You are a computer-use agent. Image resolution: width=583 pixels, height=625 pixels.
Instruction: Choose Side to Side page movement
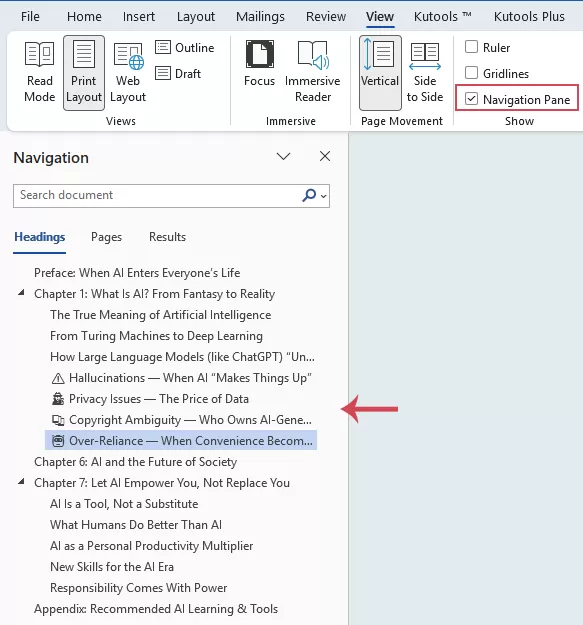pyautogui.click(x=425, y=72)
